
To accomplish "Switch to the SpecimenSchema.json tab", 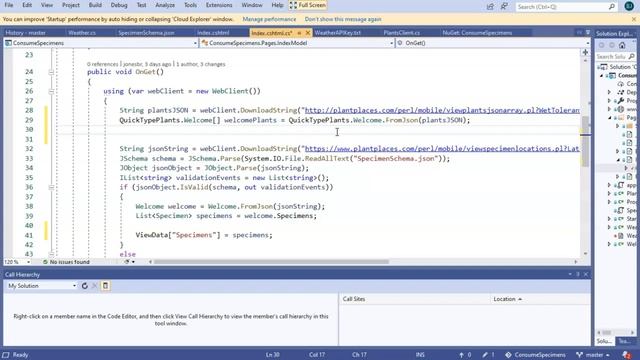I will (x=146, y=33).
